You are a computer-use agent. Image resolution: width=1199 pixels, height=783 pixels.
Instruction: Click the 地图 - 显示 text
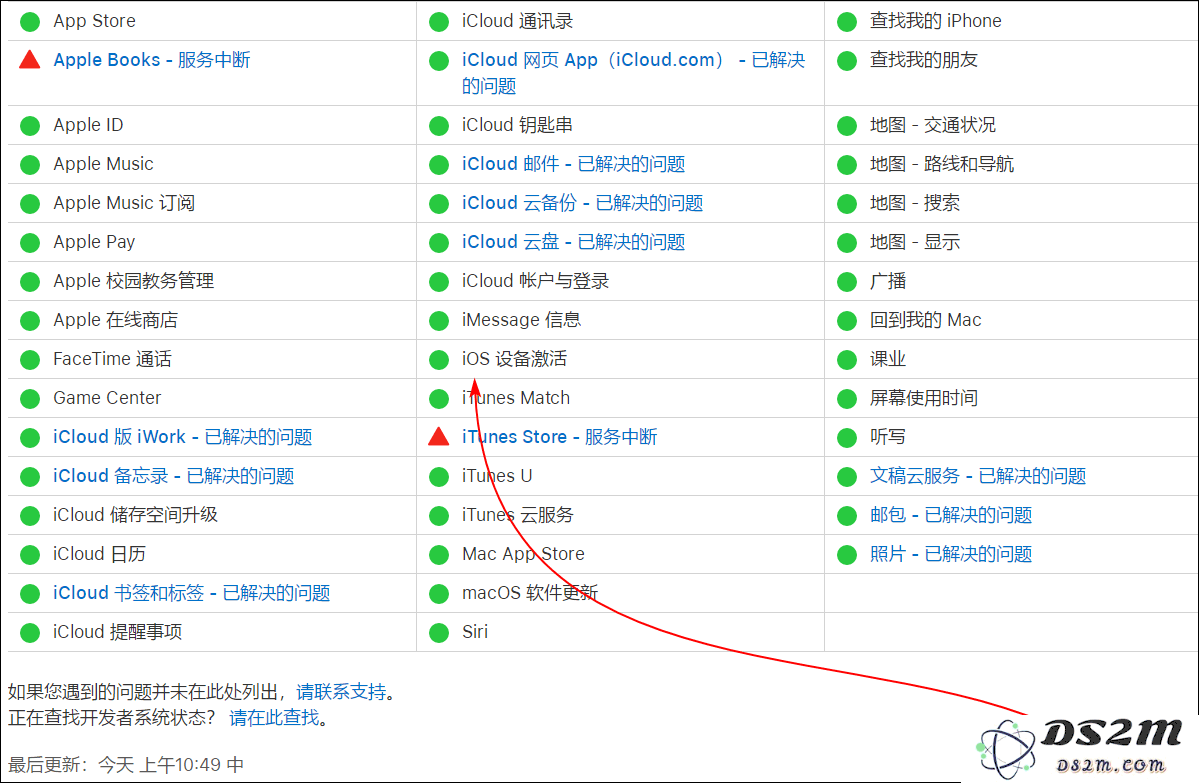915,242
